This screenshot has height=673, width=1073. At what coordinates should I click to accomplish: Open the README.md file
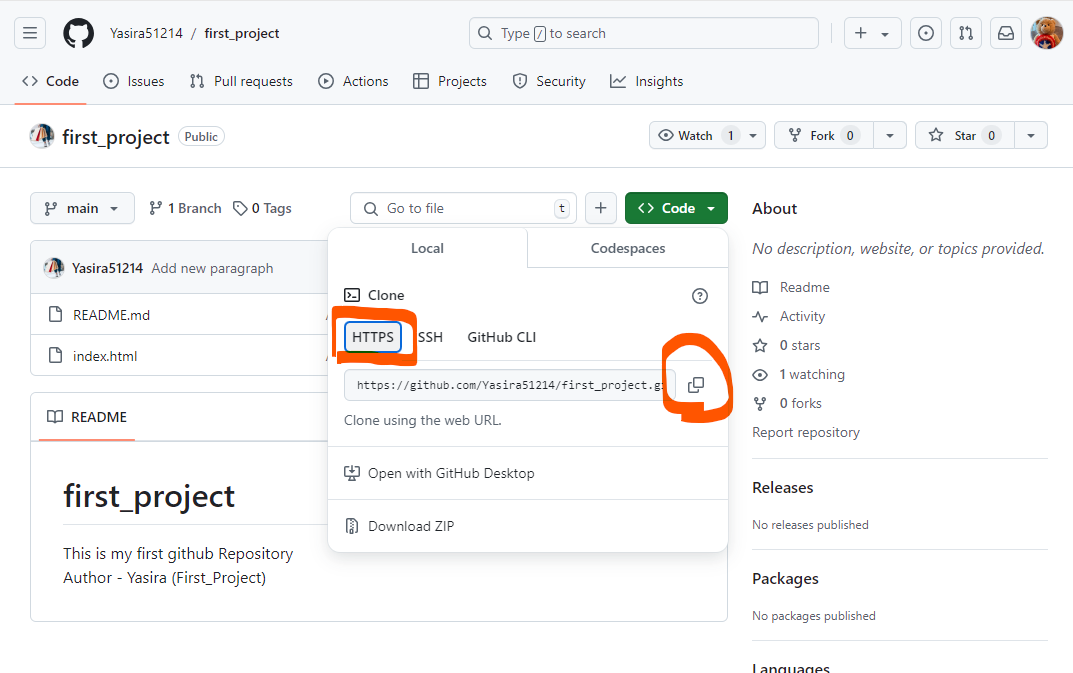pyautogui.click(x=112, y=315)
